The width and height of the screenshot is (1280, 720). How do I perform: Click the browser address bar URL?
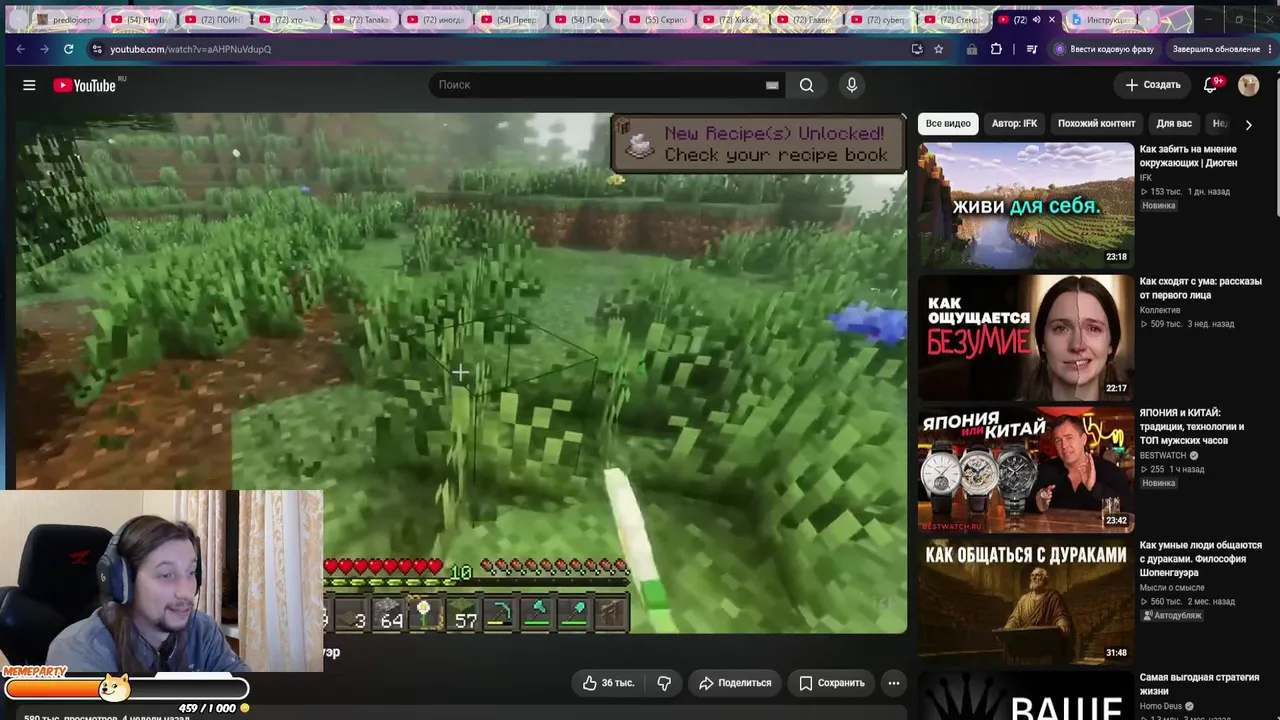tap(190, 49)
